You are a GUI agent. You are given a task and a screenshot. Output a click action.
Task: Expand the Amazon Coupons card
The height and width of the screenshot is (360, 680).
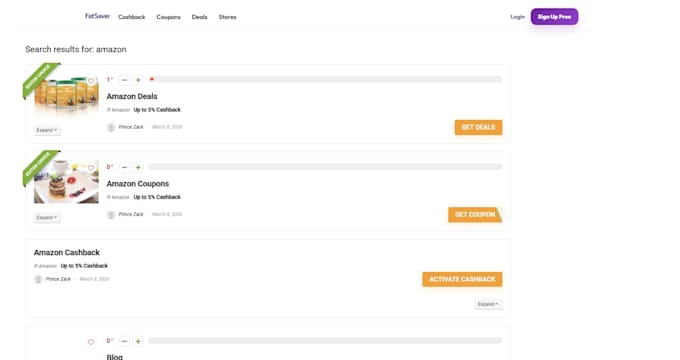(x=47, y=217)
